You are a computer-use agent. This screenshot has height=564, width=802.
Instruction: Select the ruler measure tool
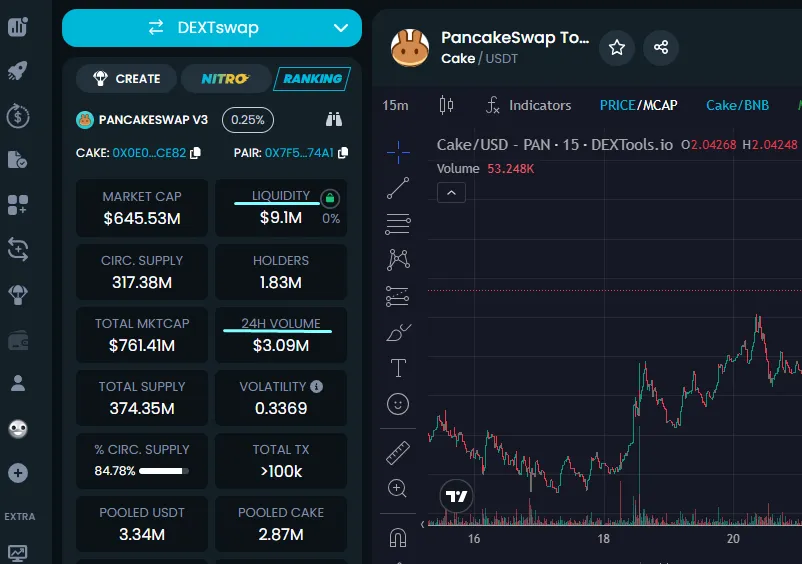tap(398, 453)
